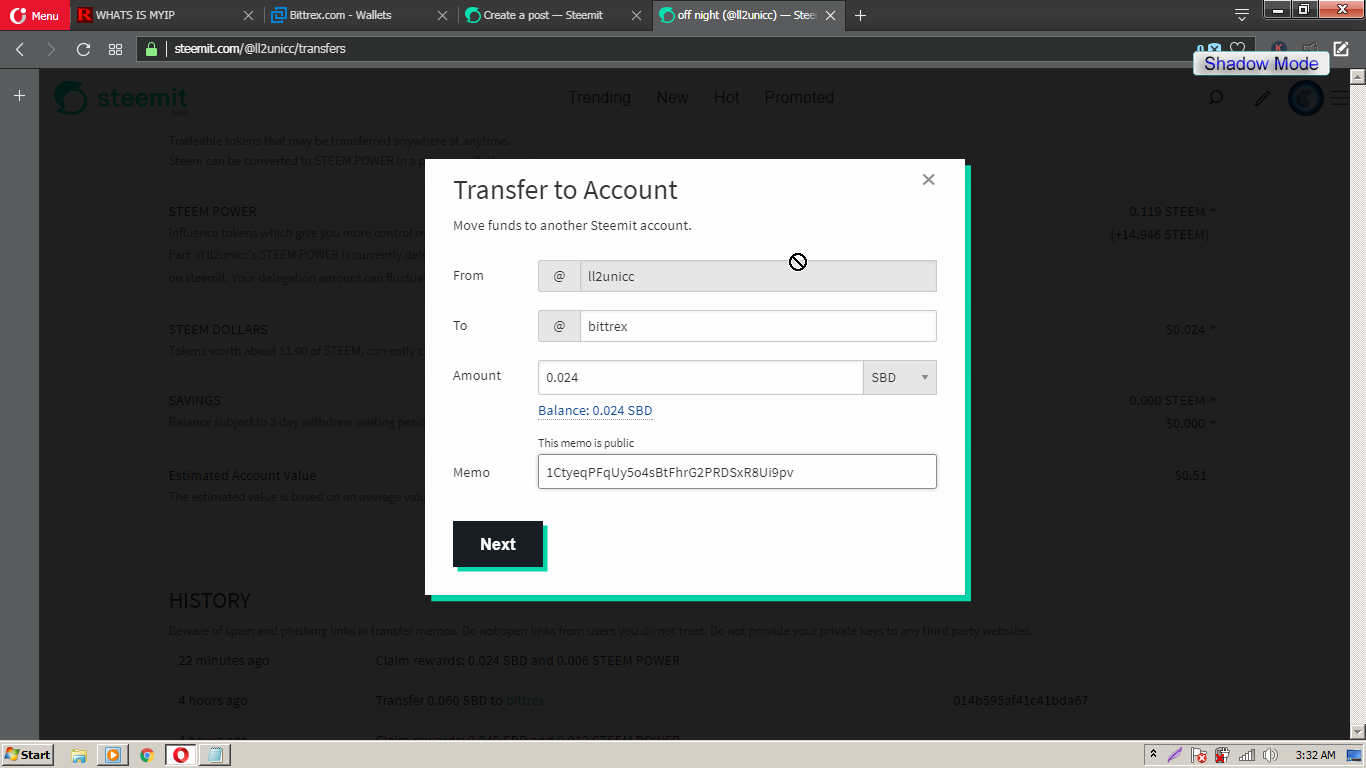Go back with the browser back arrow
The height and width of the screenshot is (768, 1366).
(20, 49)
